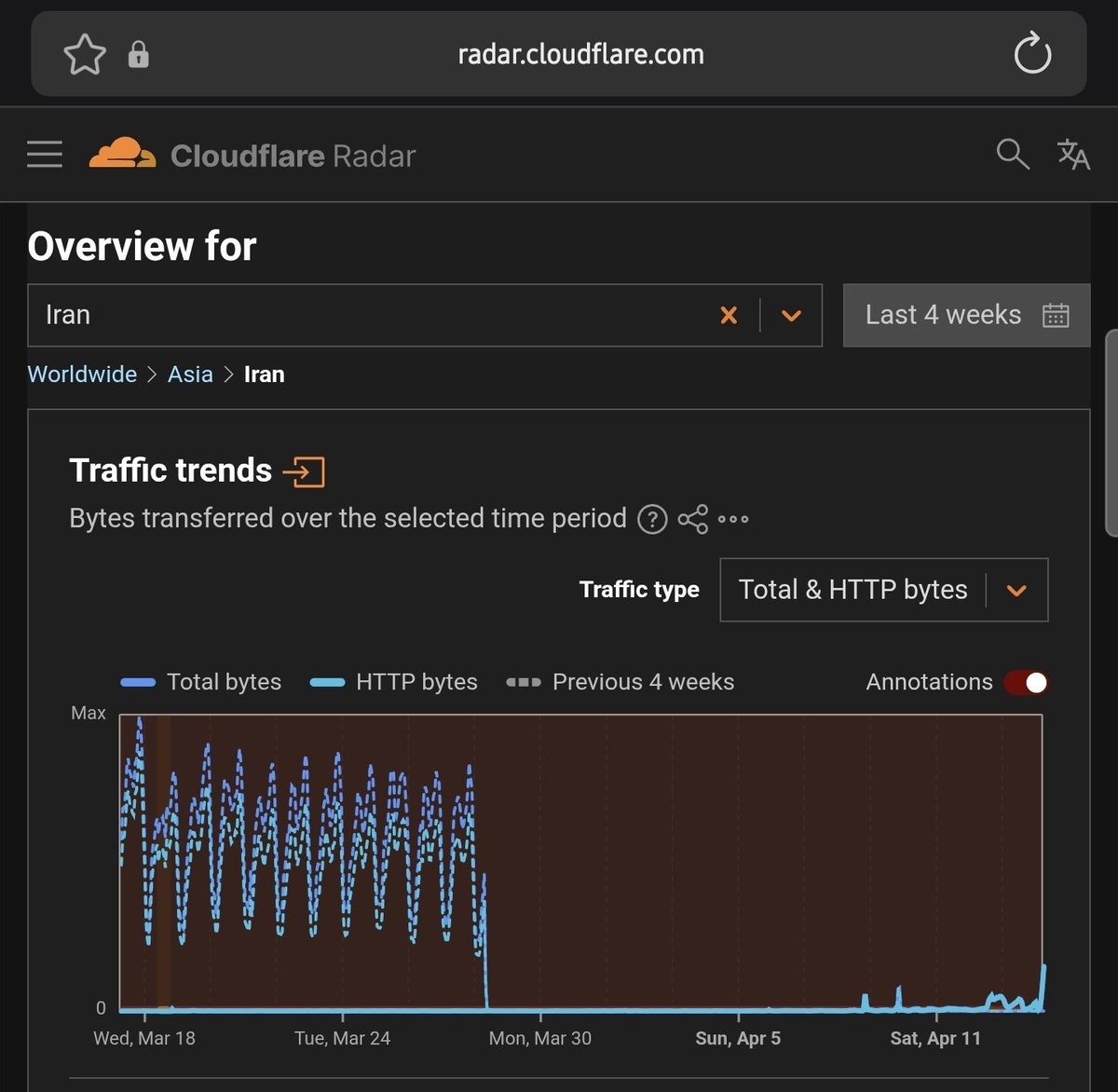Click the Traffic trends heading
This screenshot has width=1118, height=1092.
pos(170,471)
